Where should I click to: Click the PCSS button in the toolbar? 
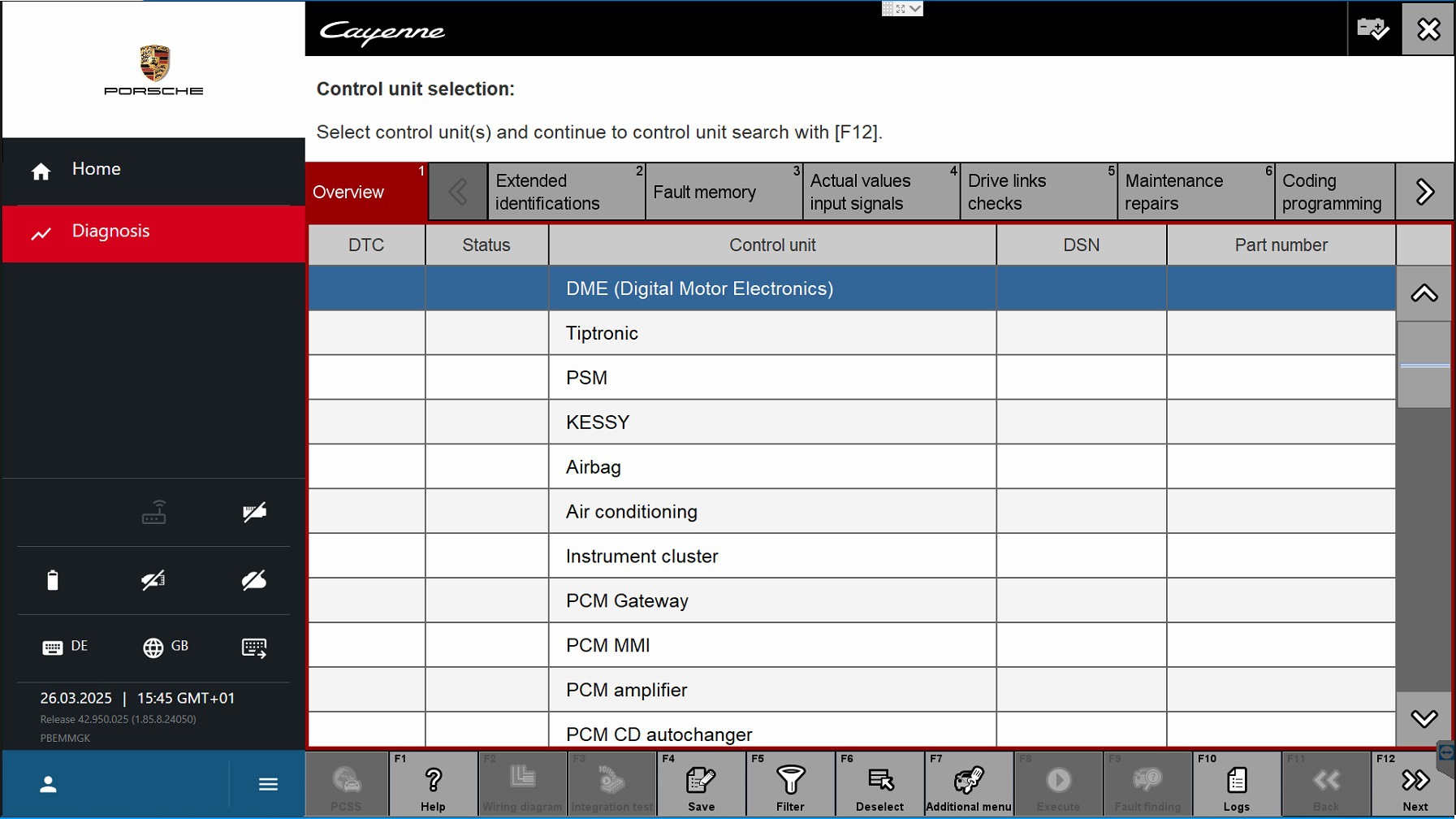[347, 784]
